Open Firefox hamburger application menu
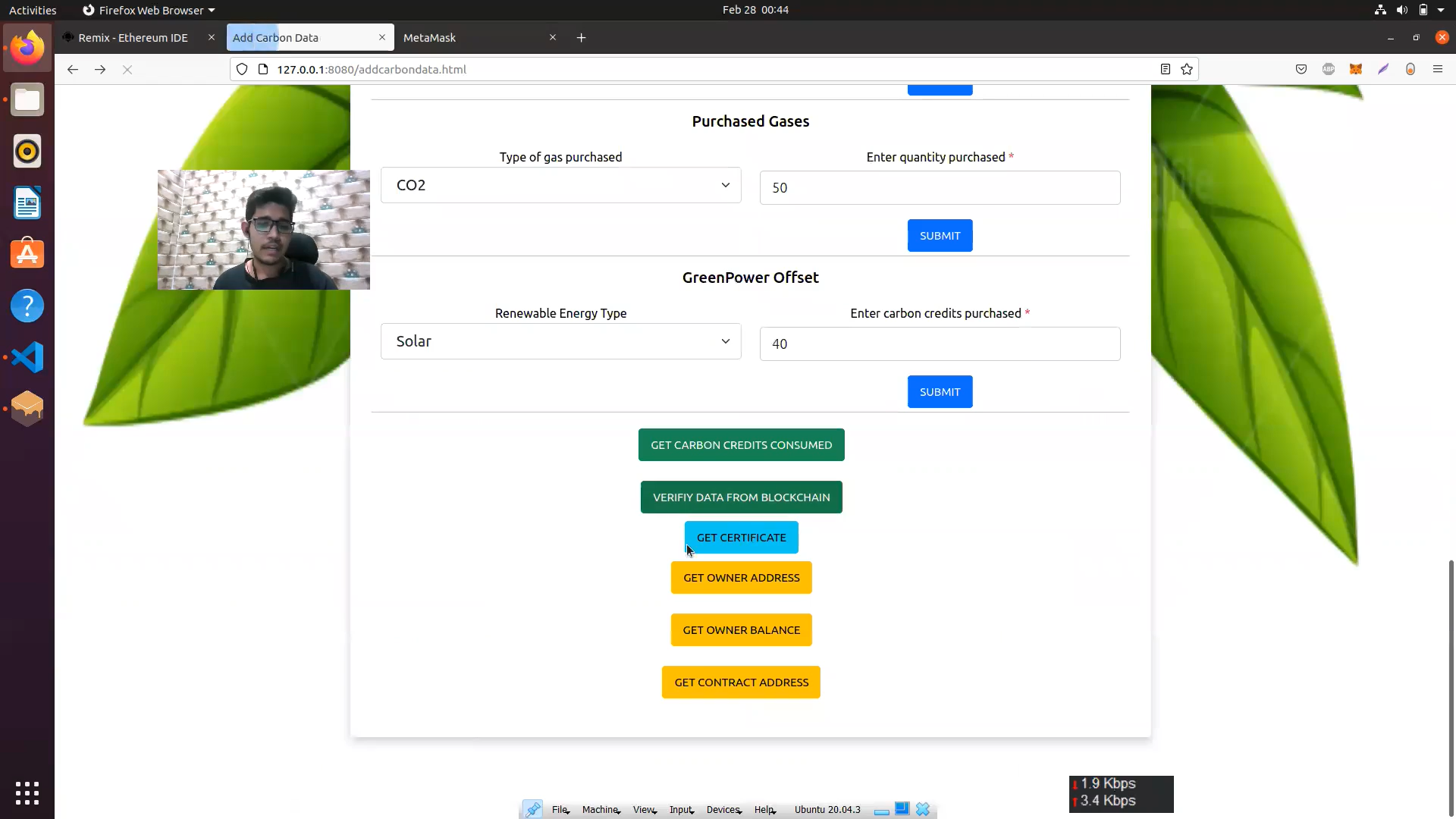 point(1438,69)
